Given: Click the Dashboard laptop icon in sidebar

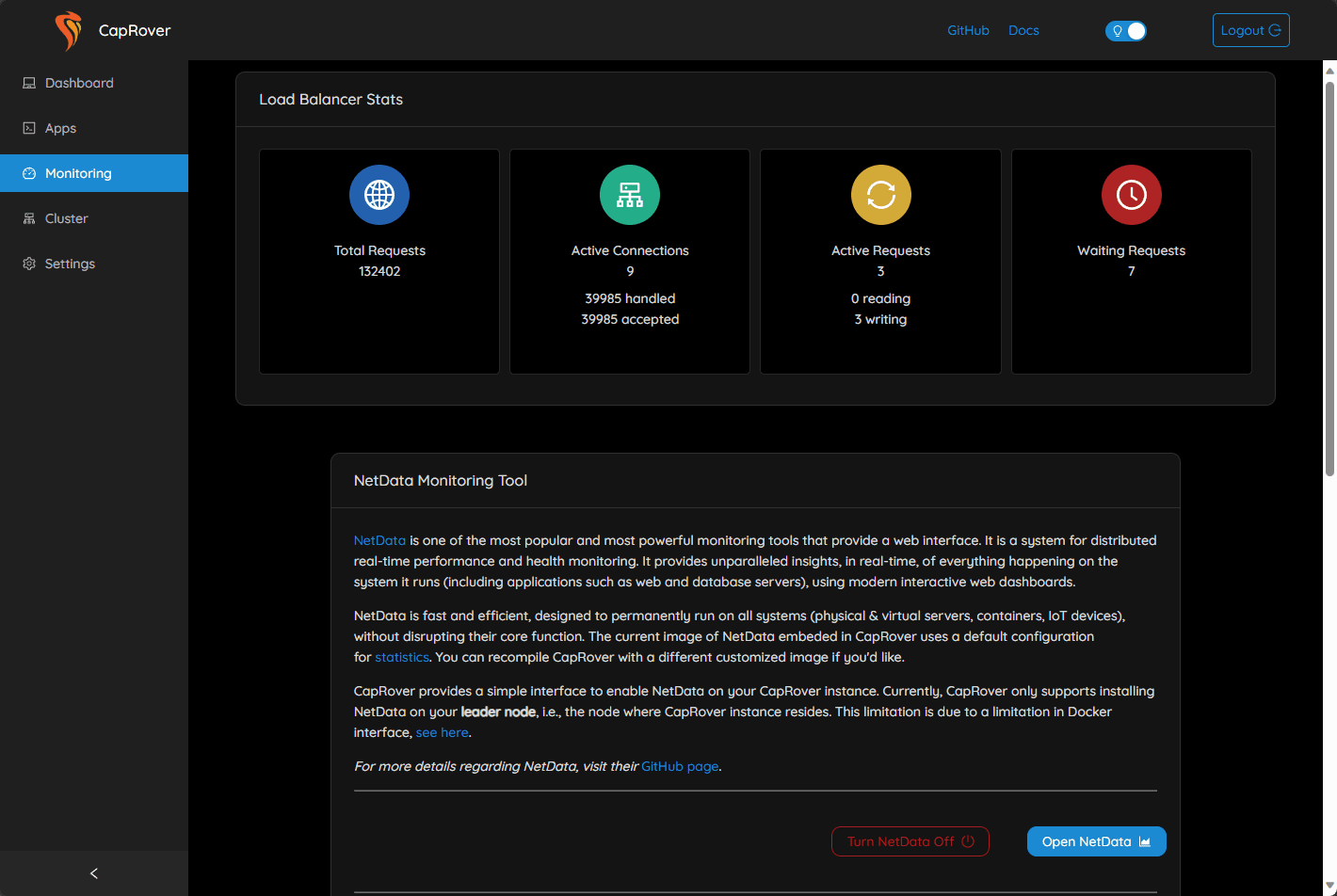Looking at the screenshot, I should pos(29,83).
